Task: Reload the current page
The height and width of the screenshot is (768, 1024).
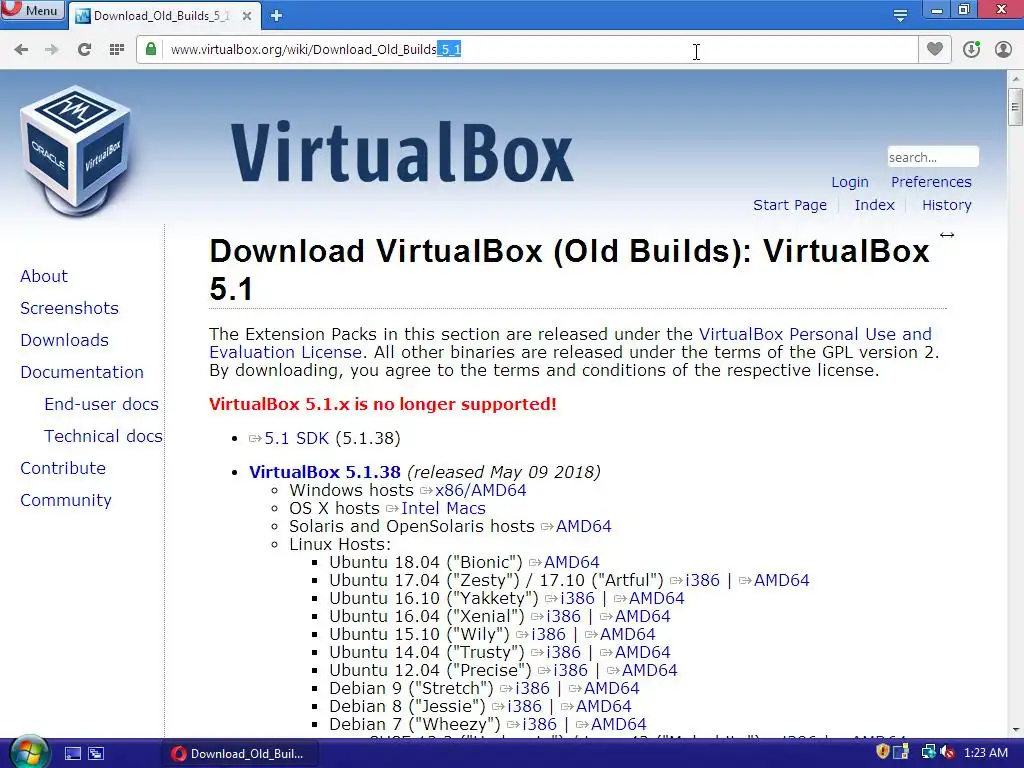Action: [84, 50]
